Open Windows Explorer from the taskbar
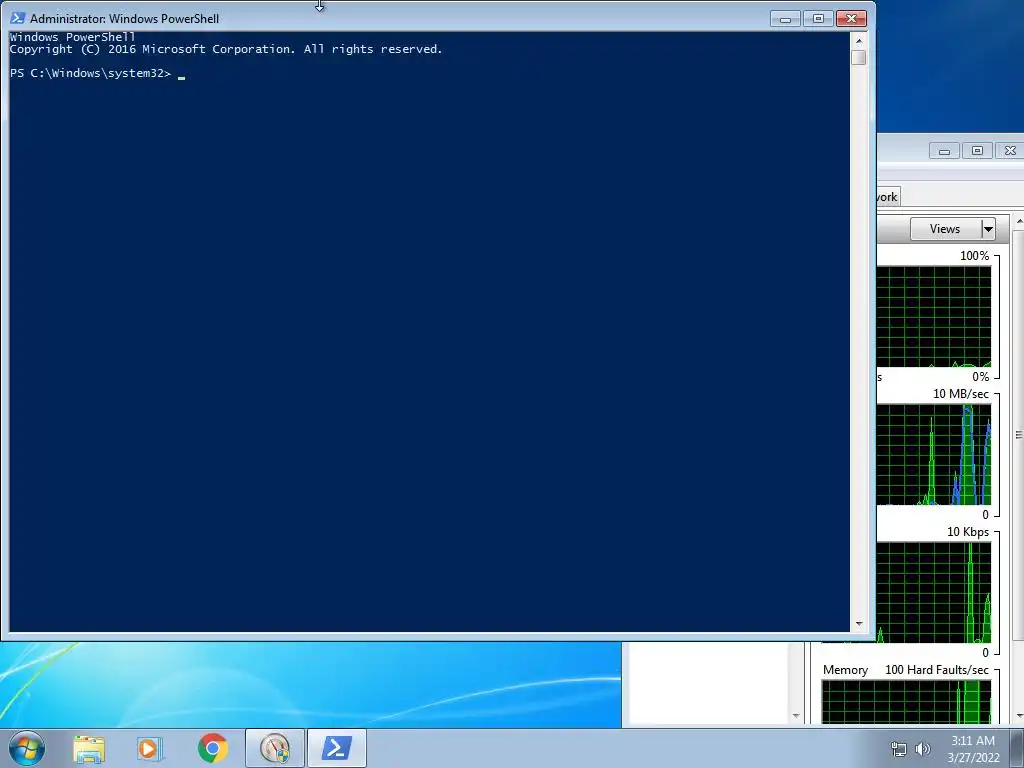The height and width of the screenshot is (768, 1024). tap(89, 748)
